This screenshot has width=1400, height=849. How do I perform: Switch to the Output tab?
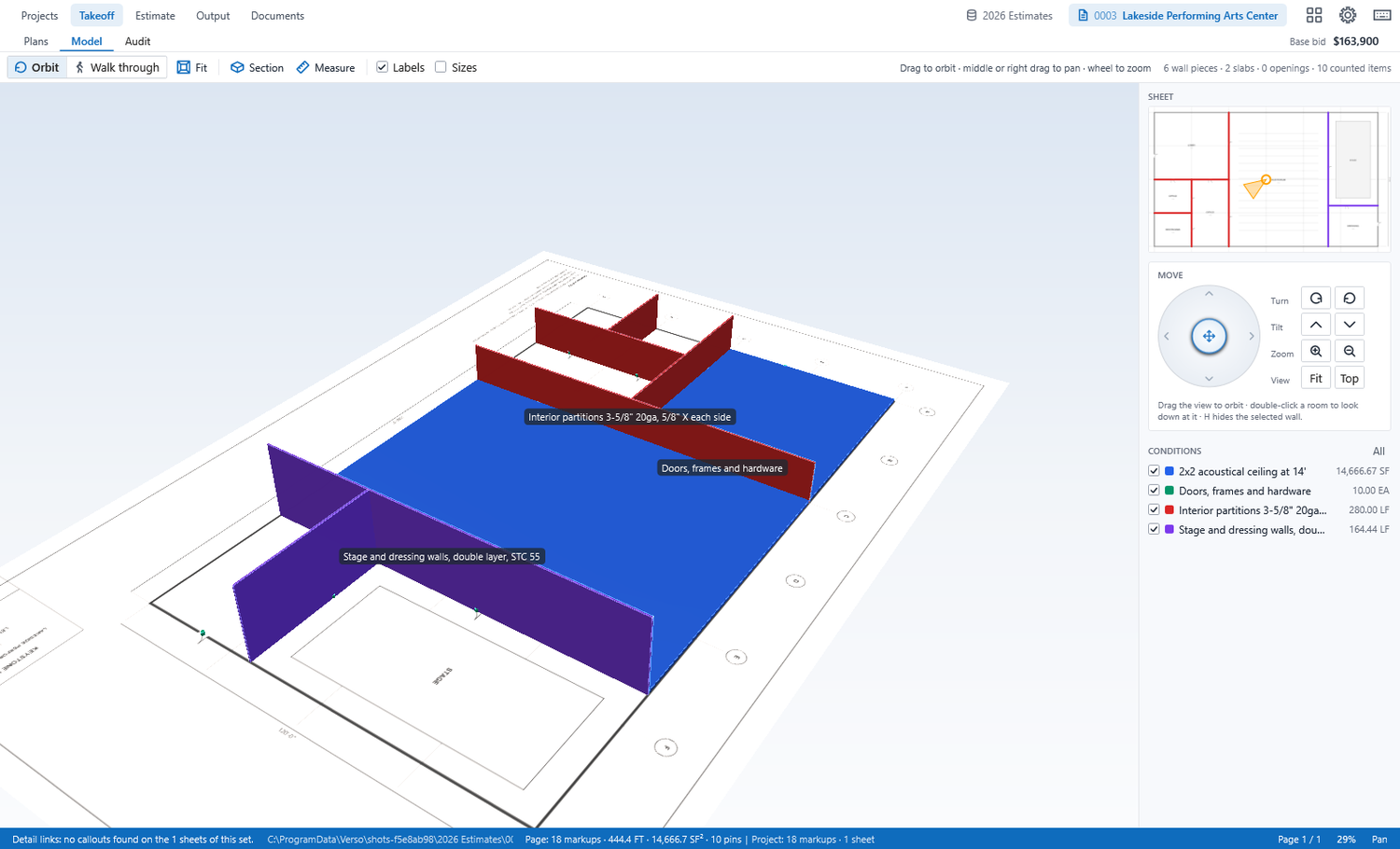tap(213, 16)
